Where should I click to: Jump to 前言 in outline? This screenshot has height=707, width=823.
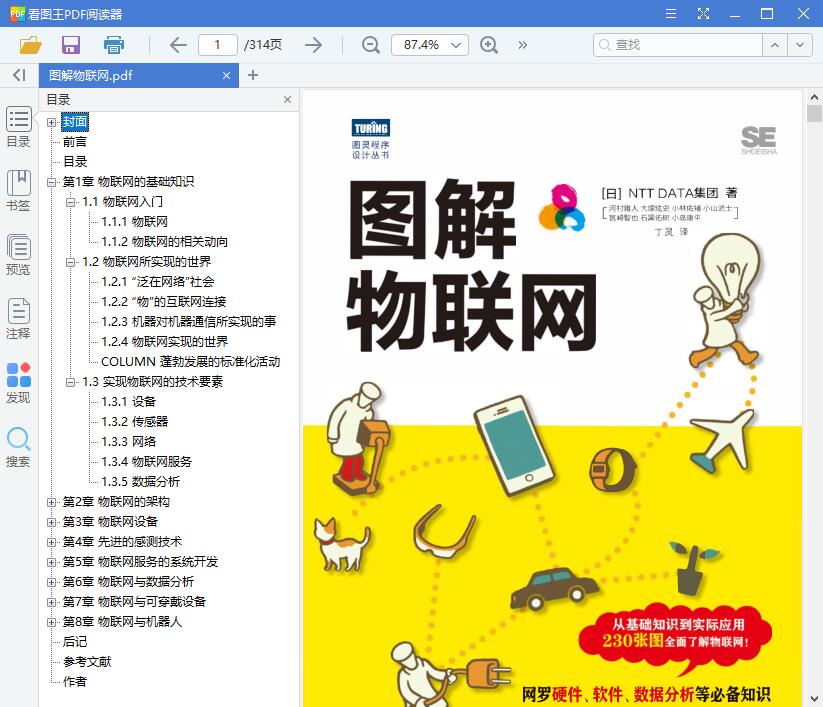(75, 142)
